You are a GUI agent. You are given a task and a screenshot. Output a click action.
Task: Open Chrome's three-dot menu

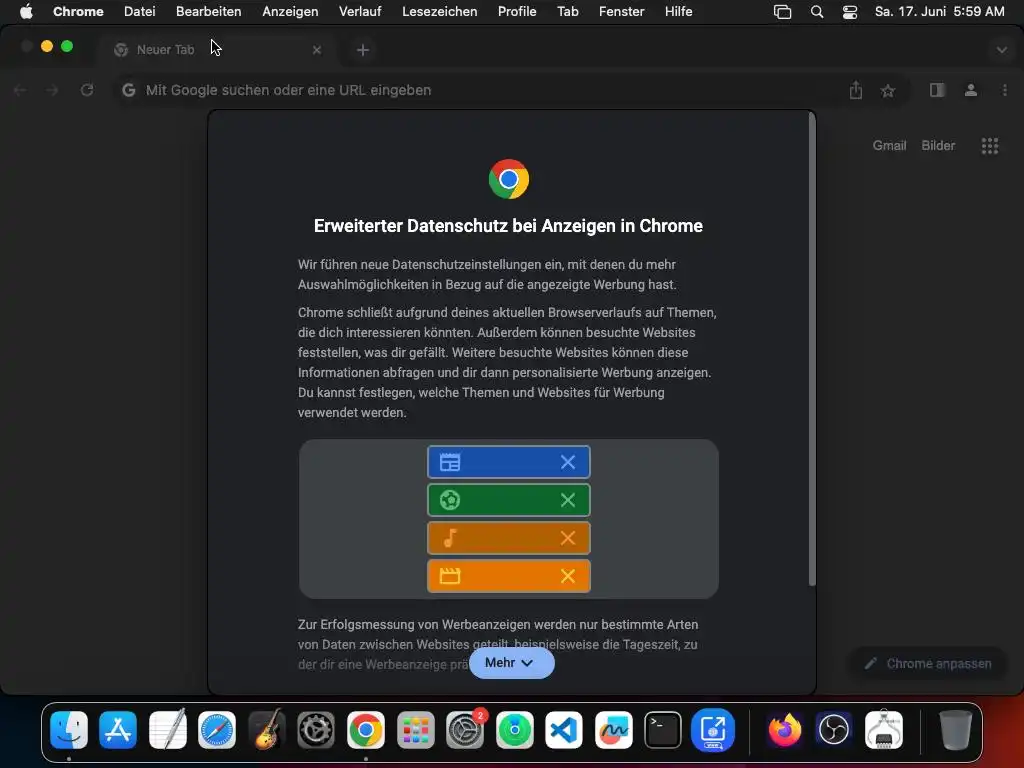pos(1004,90)
